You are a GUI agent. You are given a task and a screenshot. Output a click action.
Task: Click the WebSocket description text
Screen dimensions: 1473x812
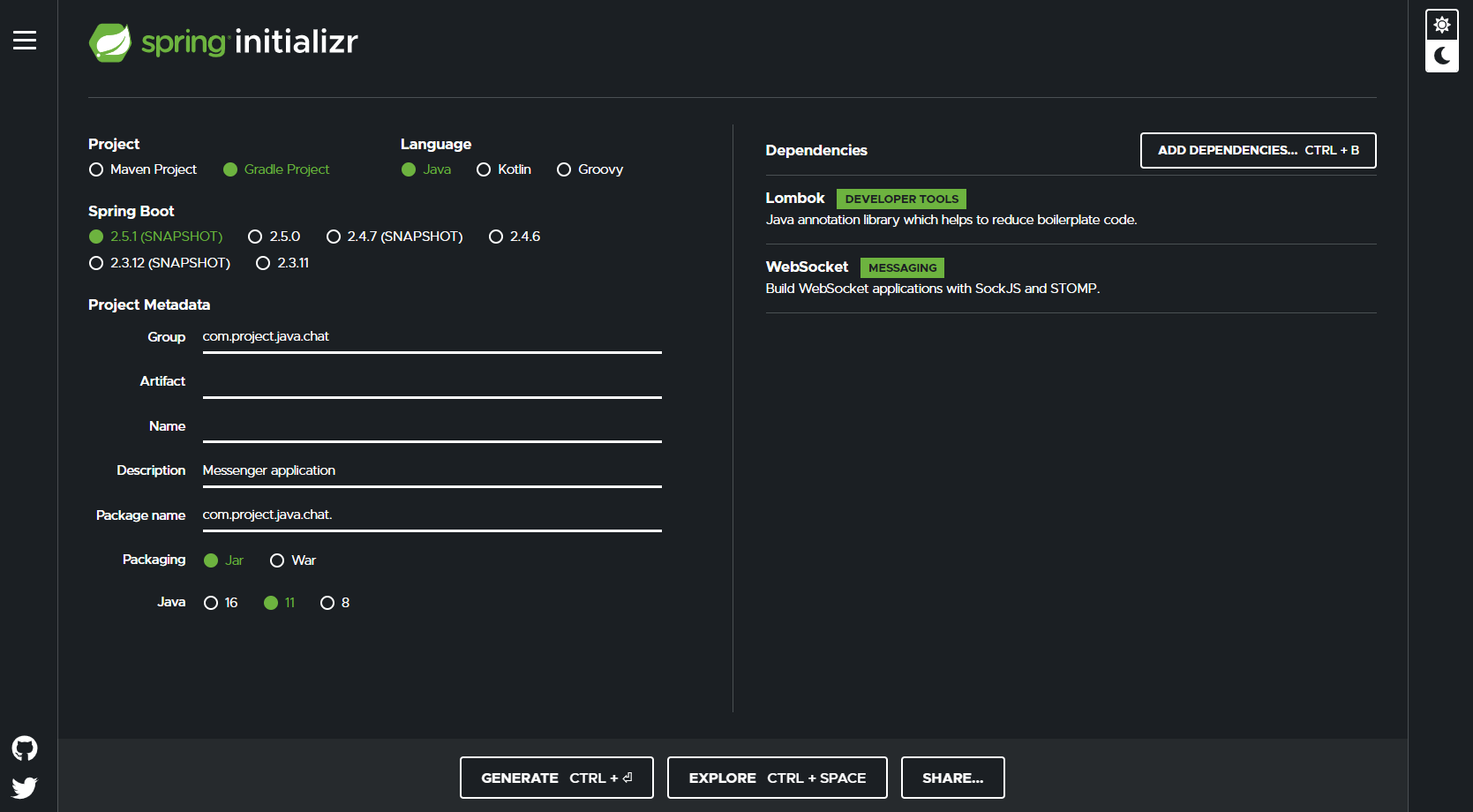(x=933, y=289)
